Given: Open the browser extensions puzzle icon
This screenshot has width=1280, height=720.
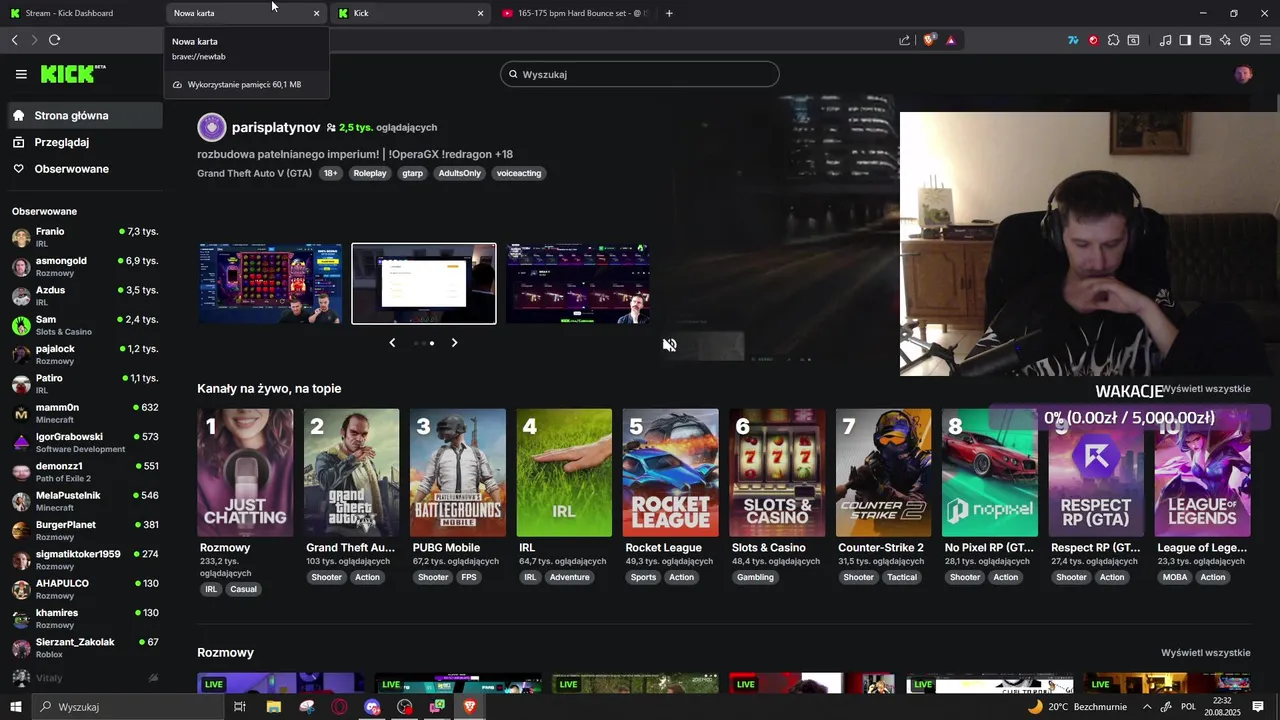Looking at the screenshot, I should point(1113,40).
